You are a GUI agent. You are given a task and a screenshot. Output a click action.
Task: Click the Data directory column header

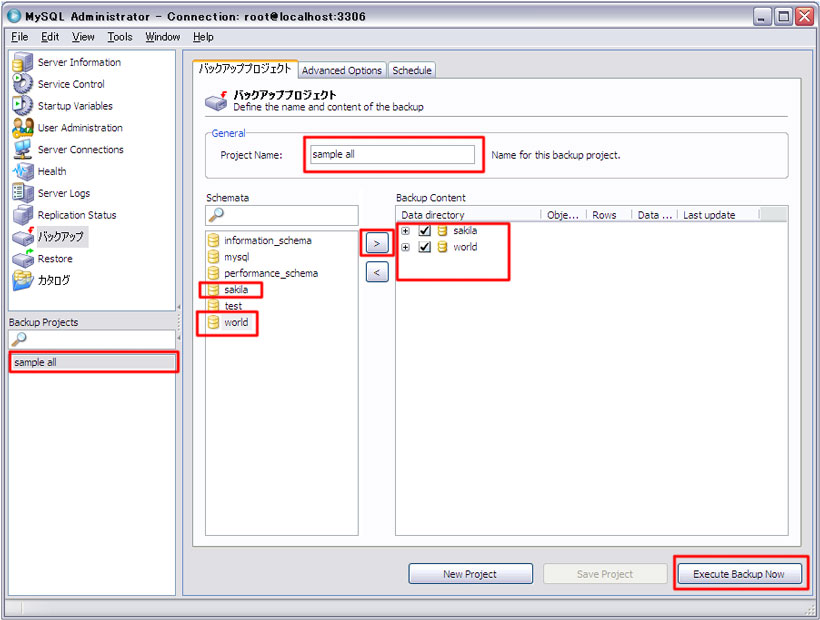(469, 215)
